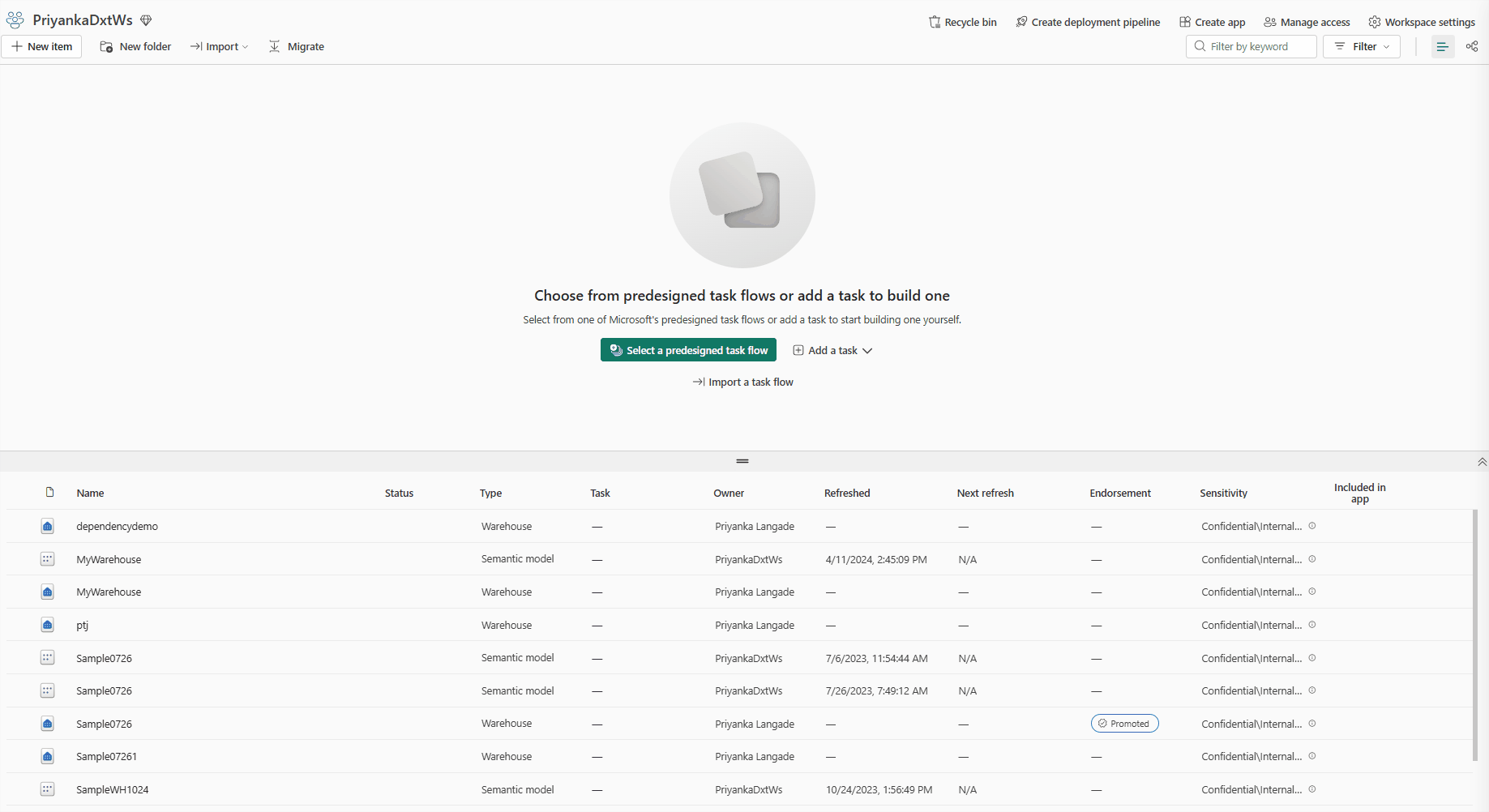
Task: Click the Endorsement column header
Action: [1120, 493]
